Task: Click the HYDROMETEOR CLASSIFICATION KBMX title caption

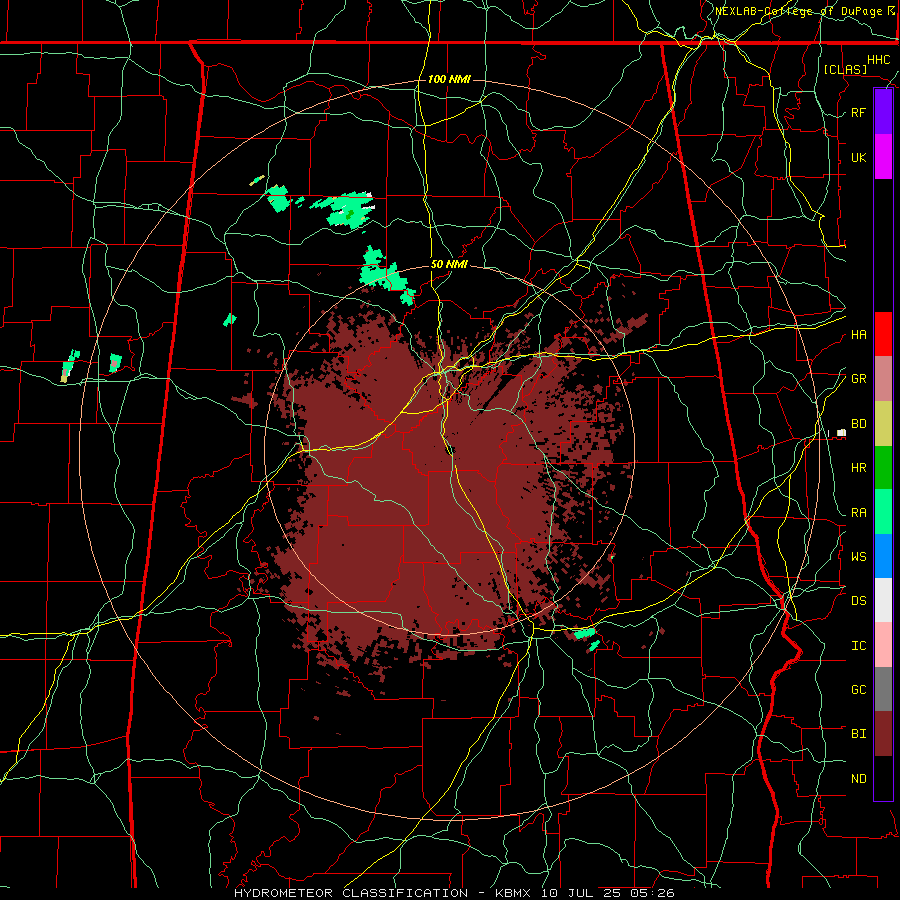Action: pyautogui.click(x=454, y=893)
